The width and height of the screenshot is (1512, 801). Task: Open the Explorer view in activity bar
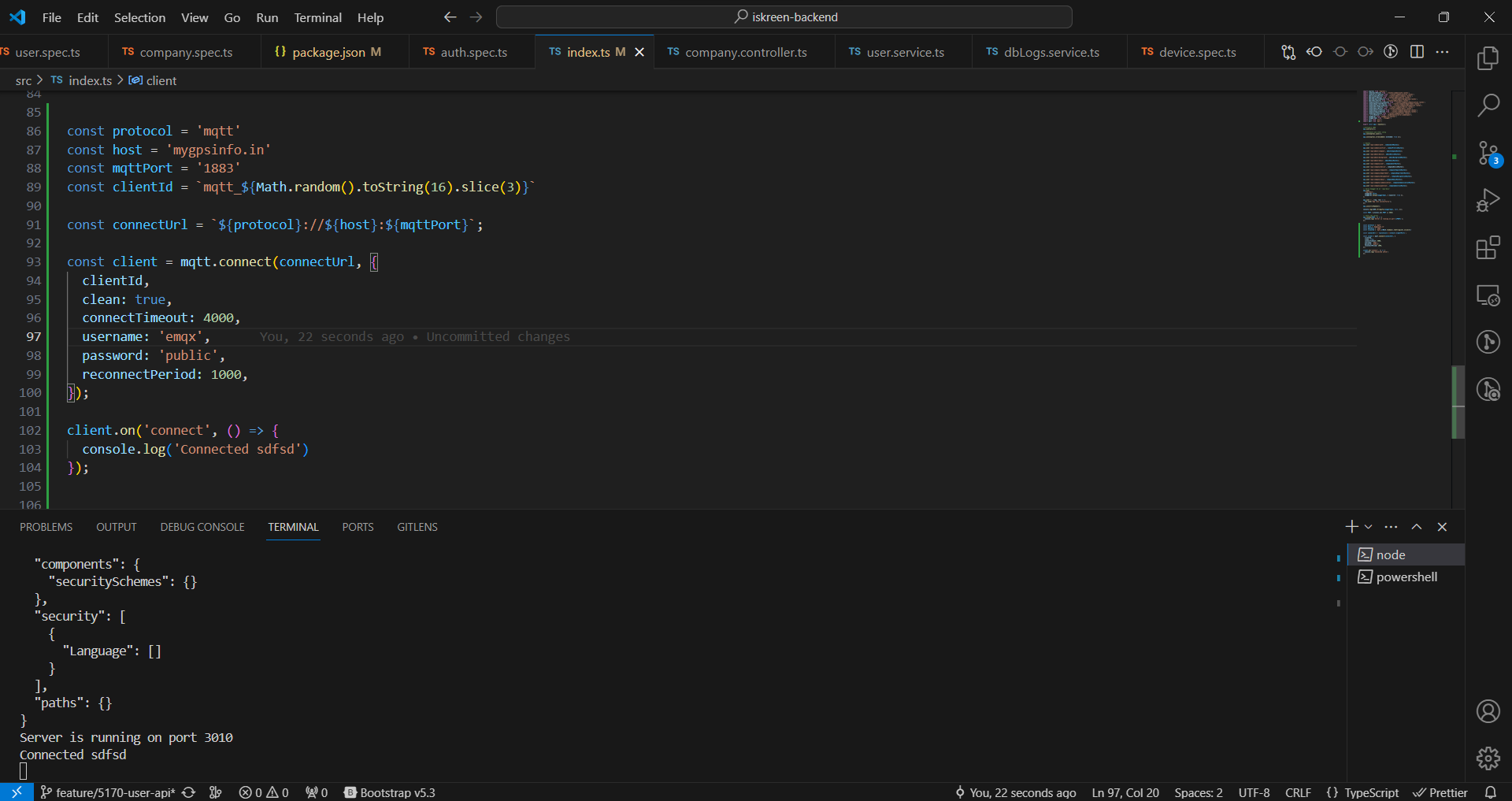pyautogui.click(x=1488, y=58)
